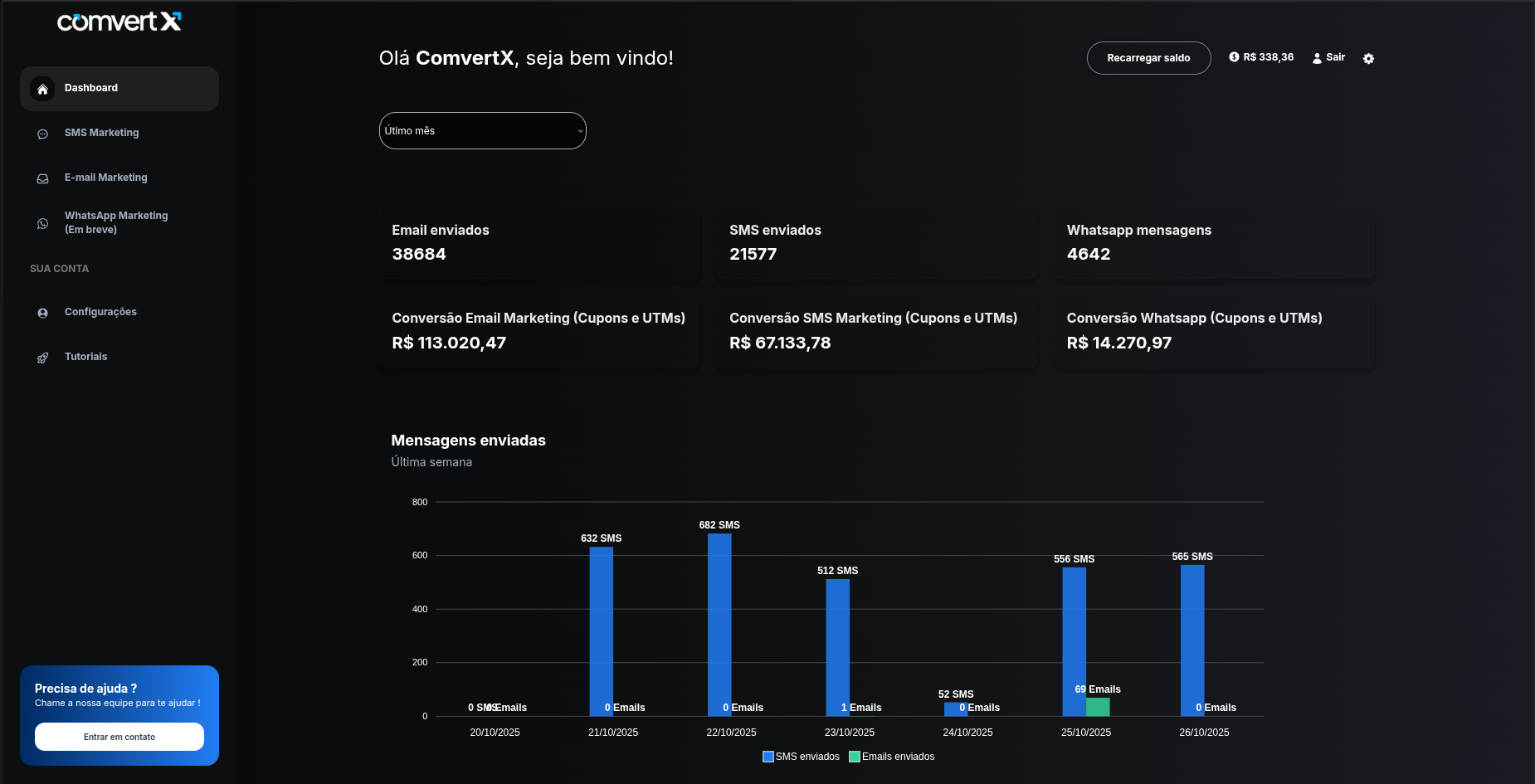Image resolution: width=1535 pixels, height=784 pixels.
Task: Toggle SMS enviados legend series
Action: pyautogui.click(x=801, y=757)
